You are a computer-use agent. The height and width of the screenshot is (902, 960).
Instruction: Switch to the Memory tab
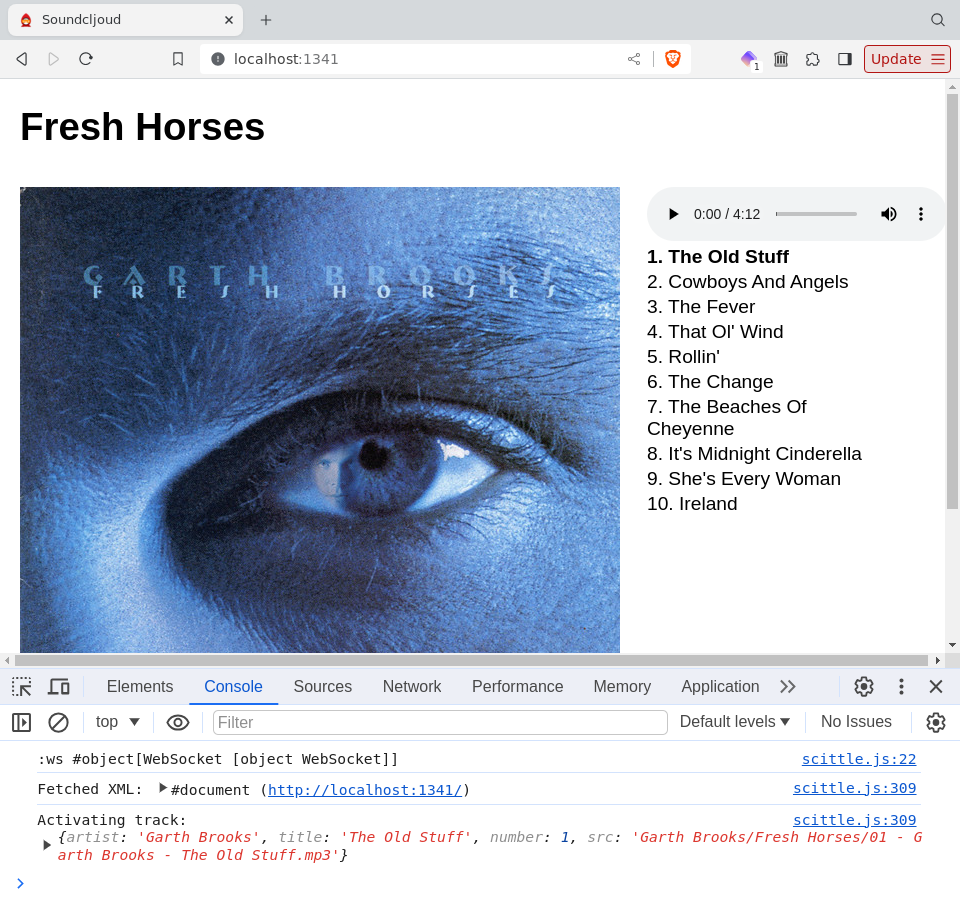click(622, 686)
